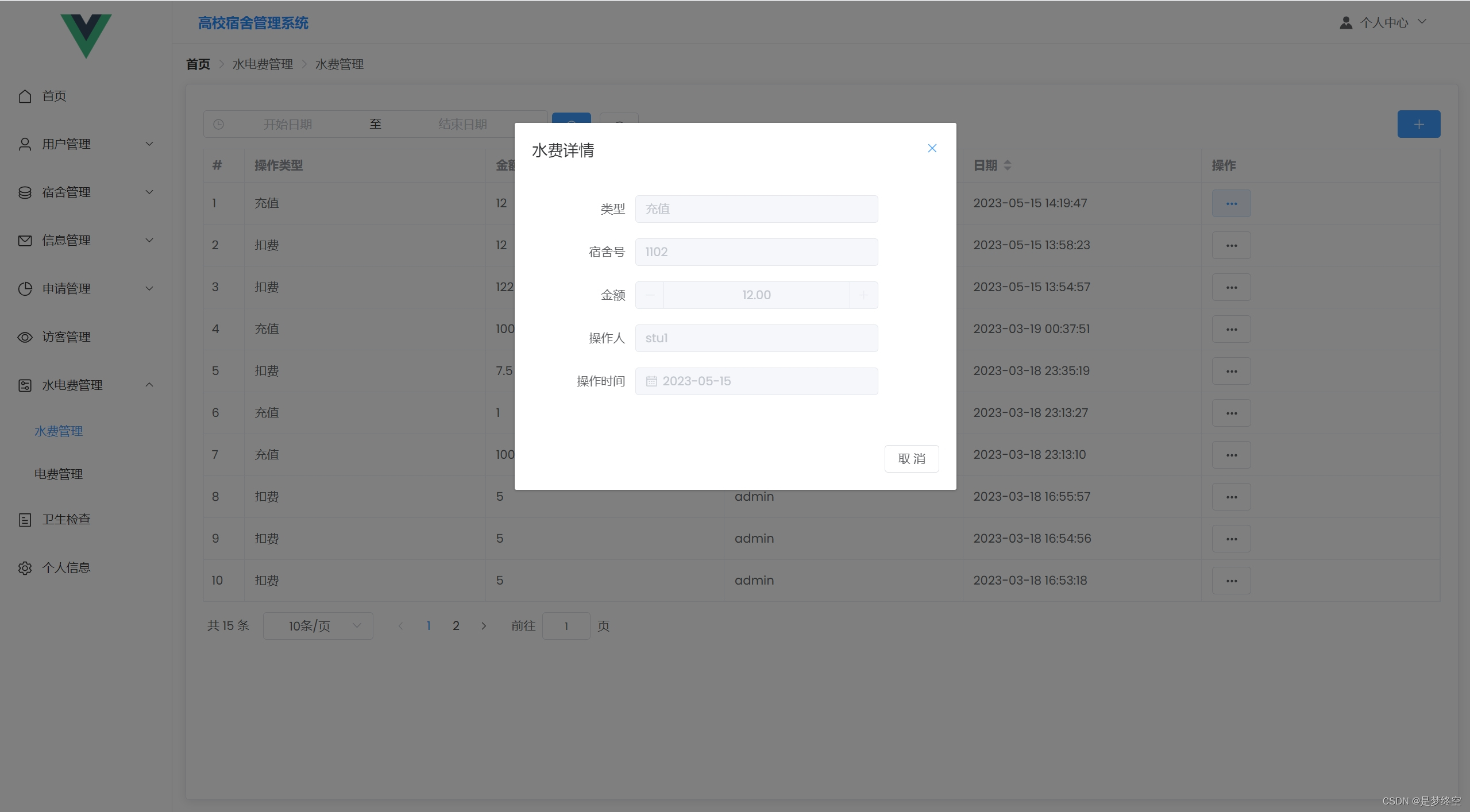Click the 前往 page number input
The width and height of the screenshot is (1470, 812).
(566, 625)
